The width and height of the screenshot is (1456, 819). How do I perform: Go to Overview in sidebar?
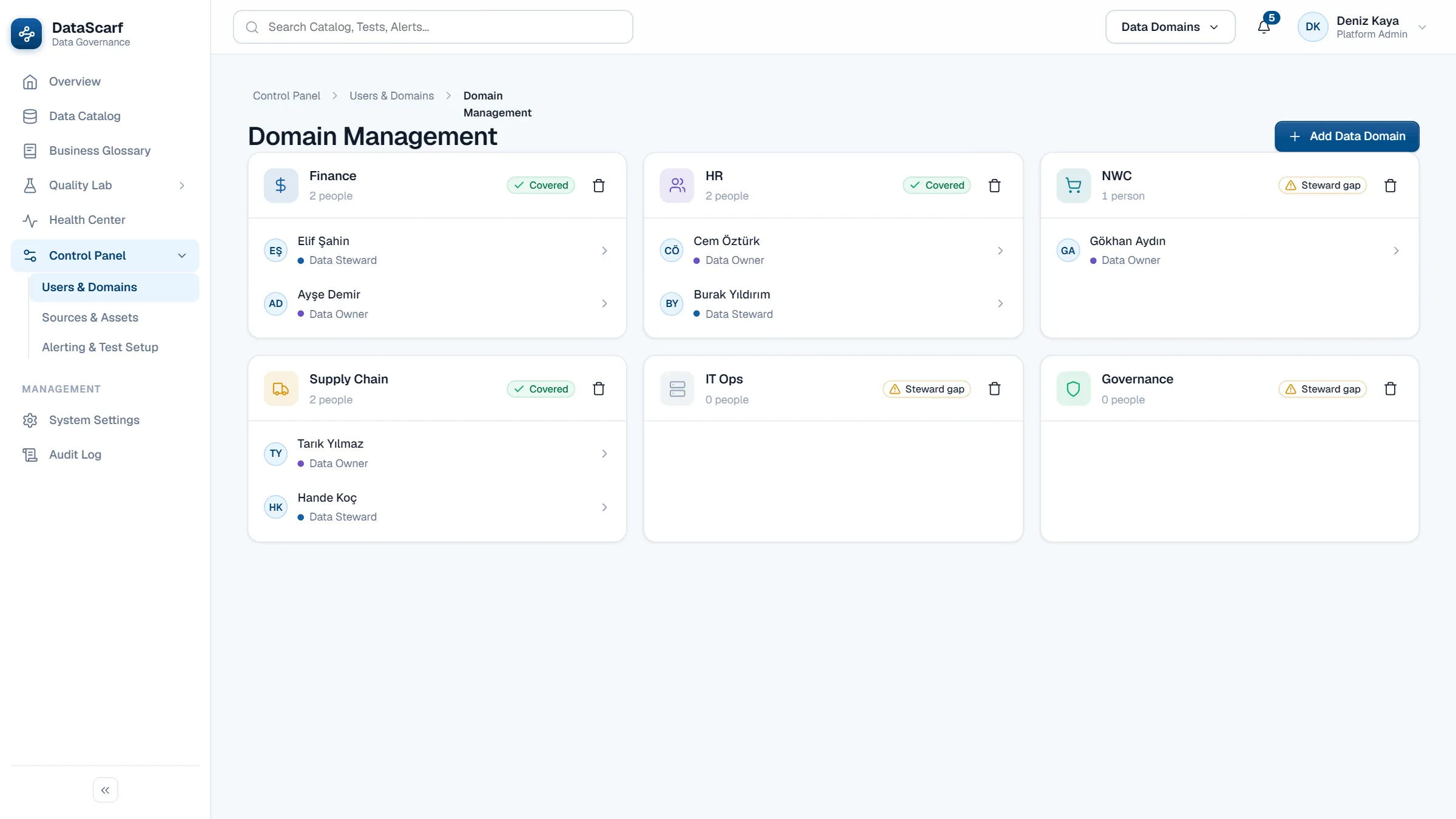[105, 81]
